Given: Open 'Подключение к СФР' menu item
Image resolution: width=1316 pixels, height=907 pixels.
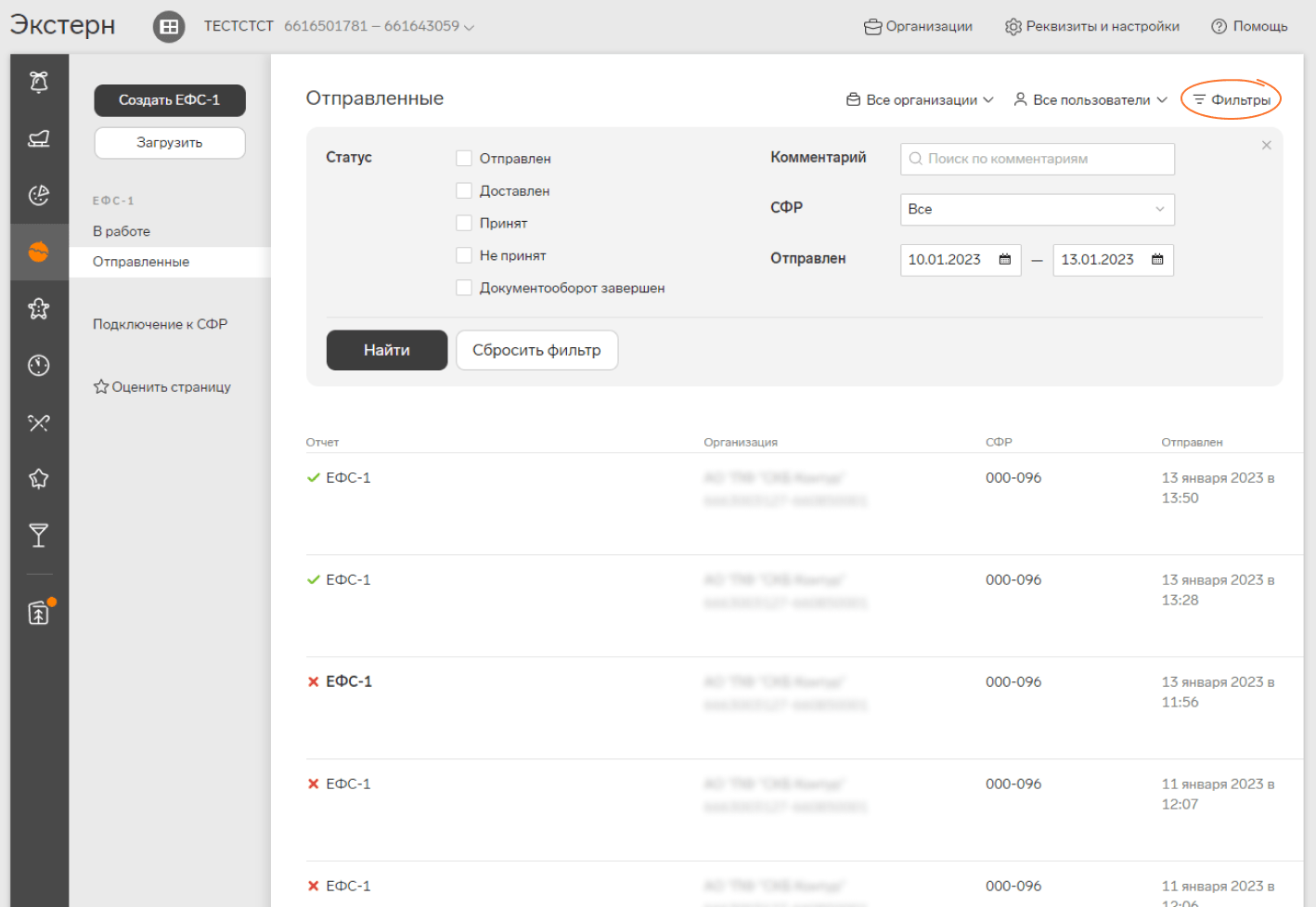Looking at the screenshot, I should coord(160,324).
